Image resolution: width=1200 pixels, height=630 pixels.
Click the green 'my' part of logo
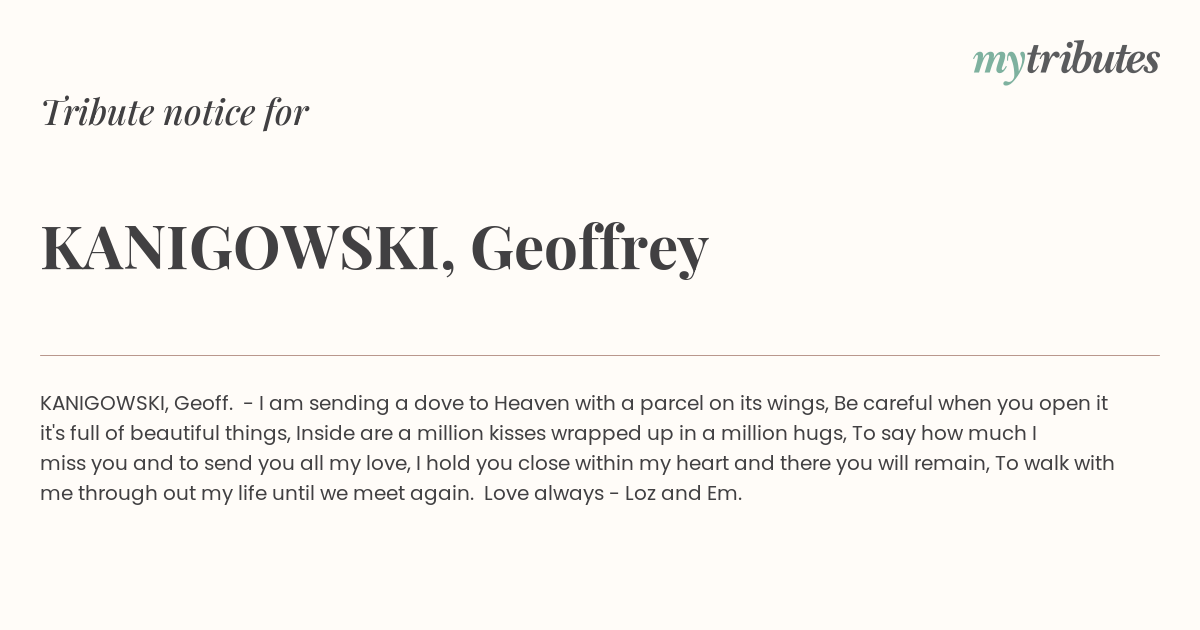click(998, 64)
